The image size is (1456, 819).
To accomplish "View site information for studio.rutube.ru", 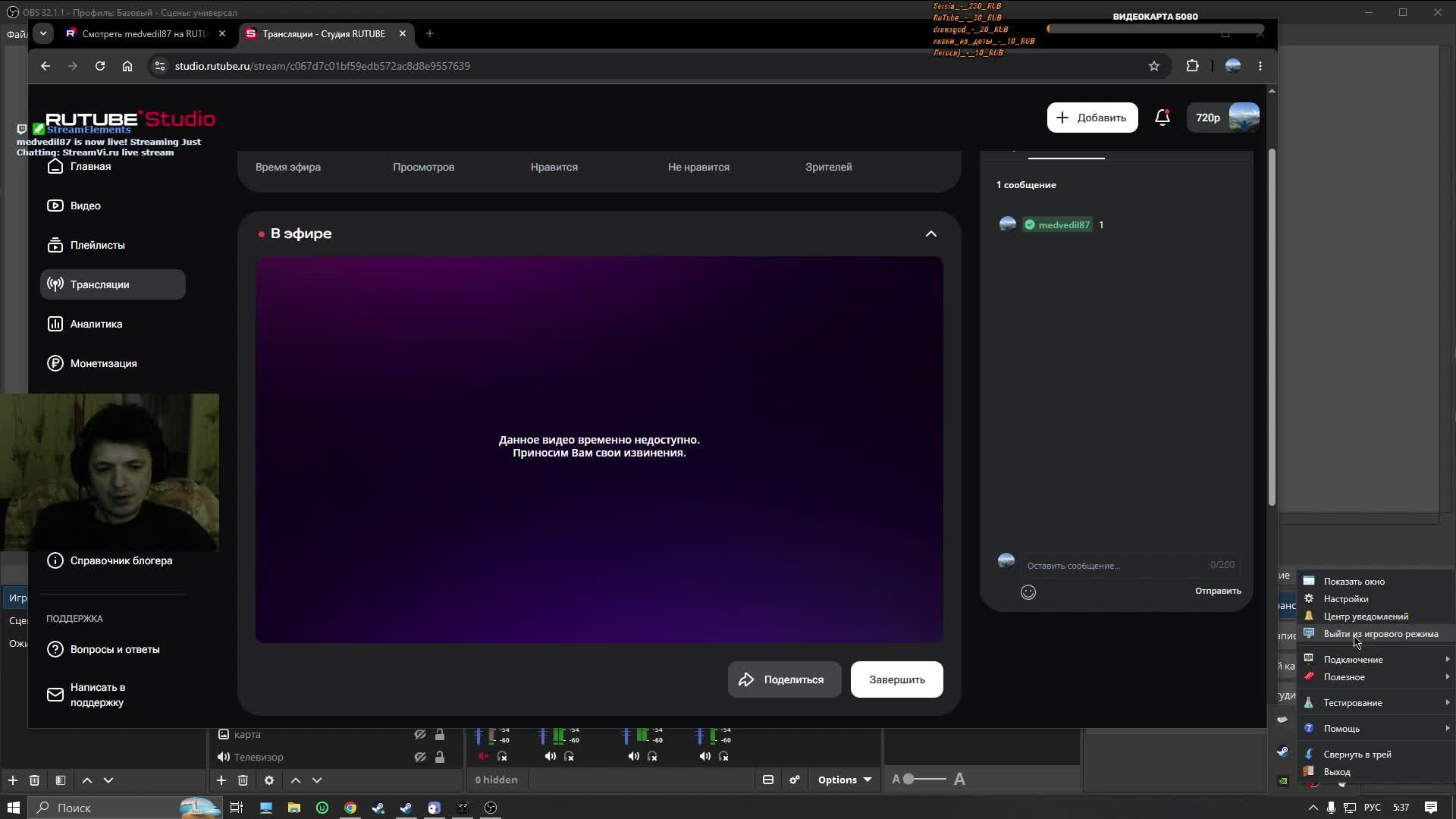I will coord(159,66).
